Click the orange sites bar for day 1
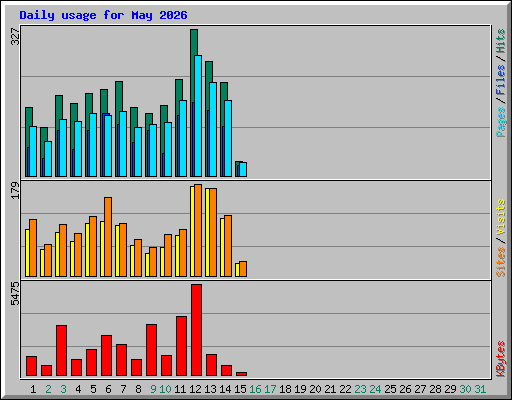512x400 pixels. (x=33, y=248)
